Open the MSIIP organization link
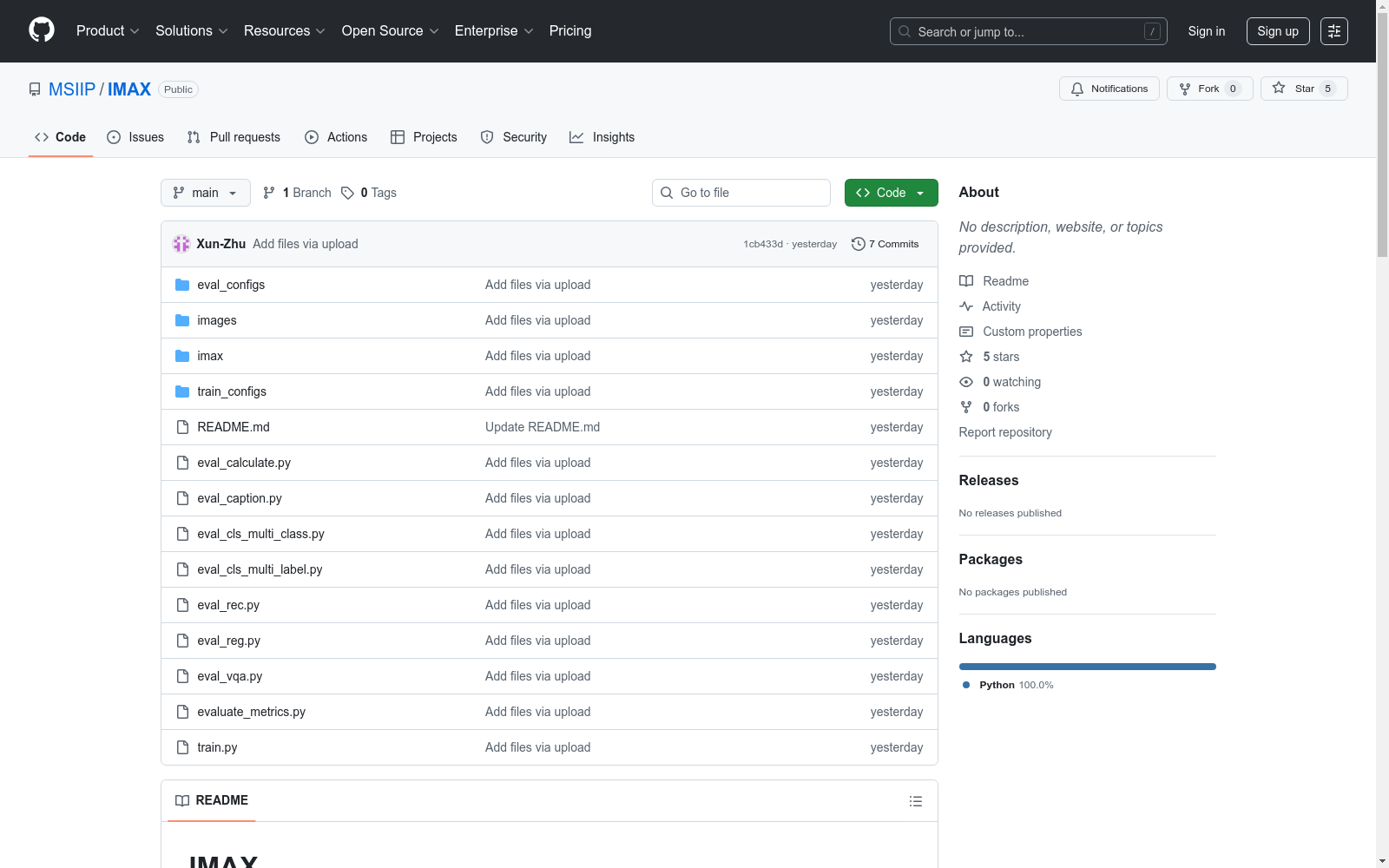 tap(72, 89)
